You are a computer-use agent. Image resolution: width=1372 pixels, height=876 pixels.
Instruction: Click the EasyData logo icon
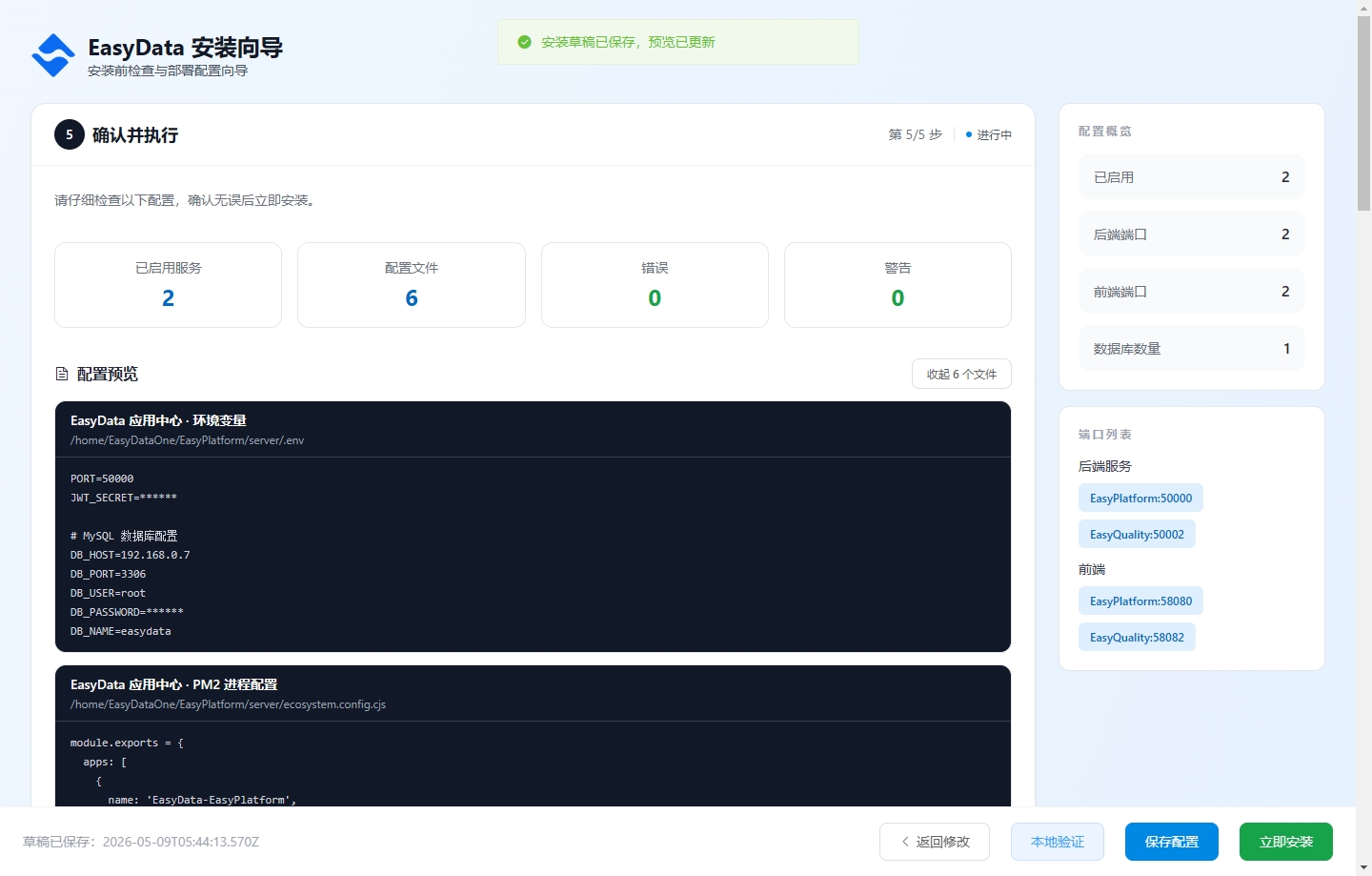coord(53,55)
